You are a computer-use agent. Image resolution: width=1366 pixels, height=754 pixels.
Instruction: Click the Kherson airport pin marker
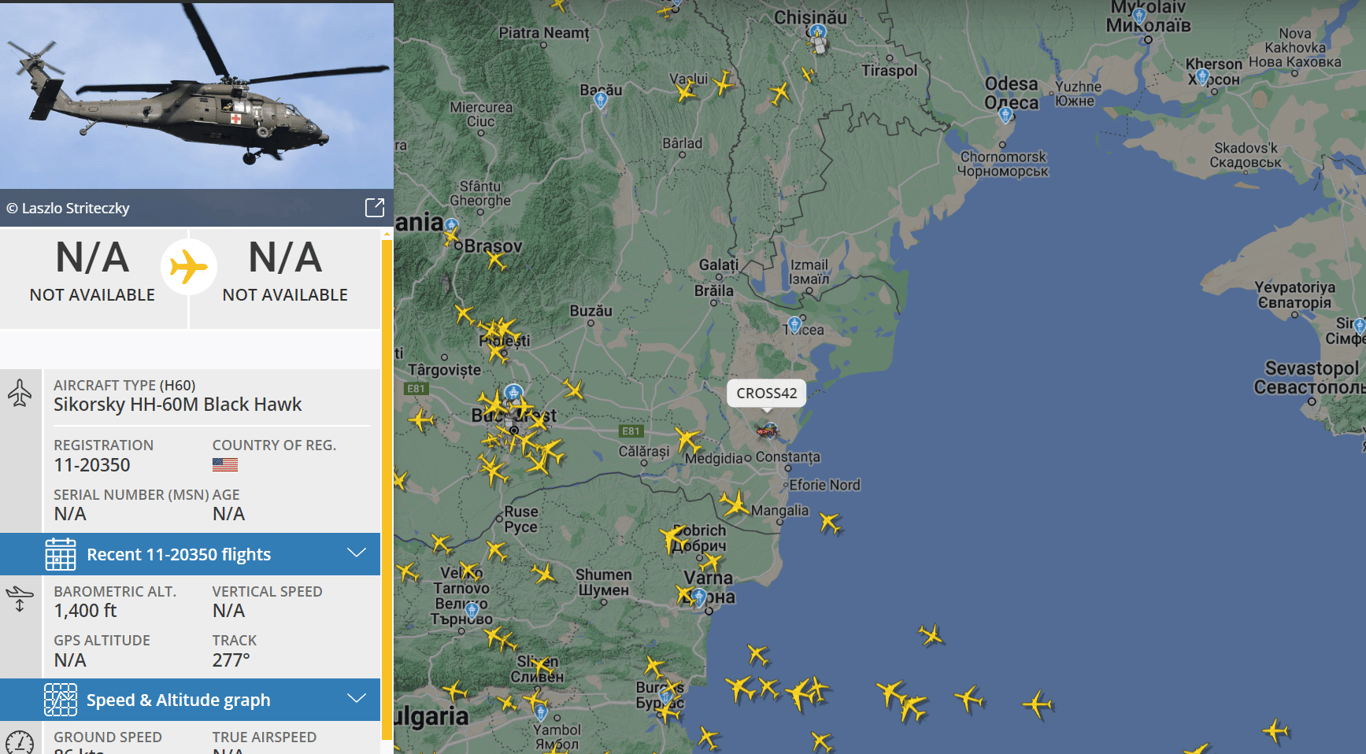coord(1202,77)
